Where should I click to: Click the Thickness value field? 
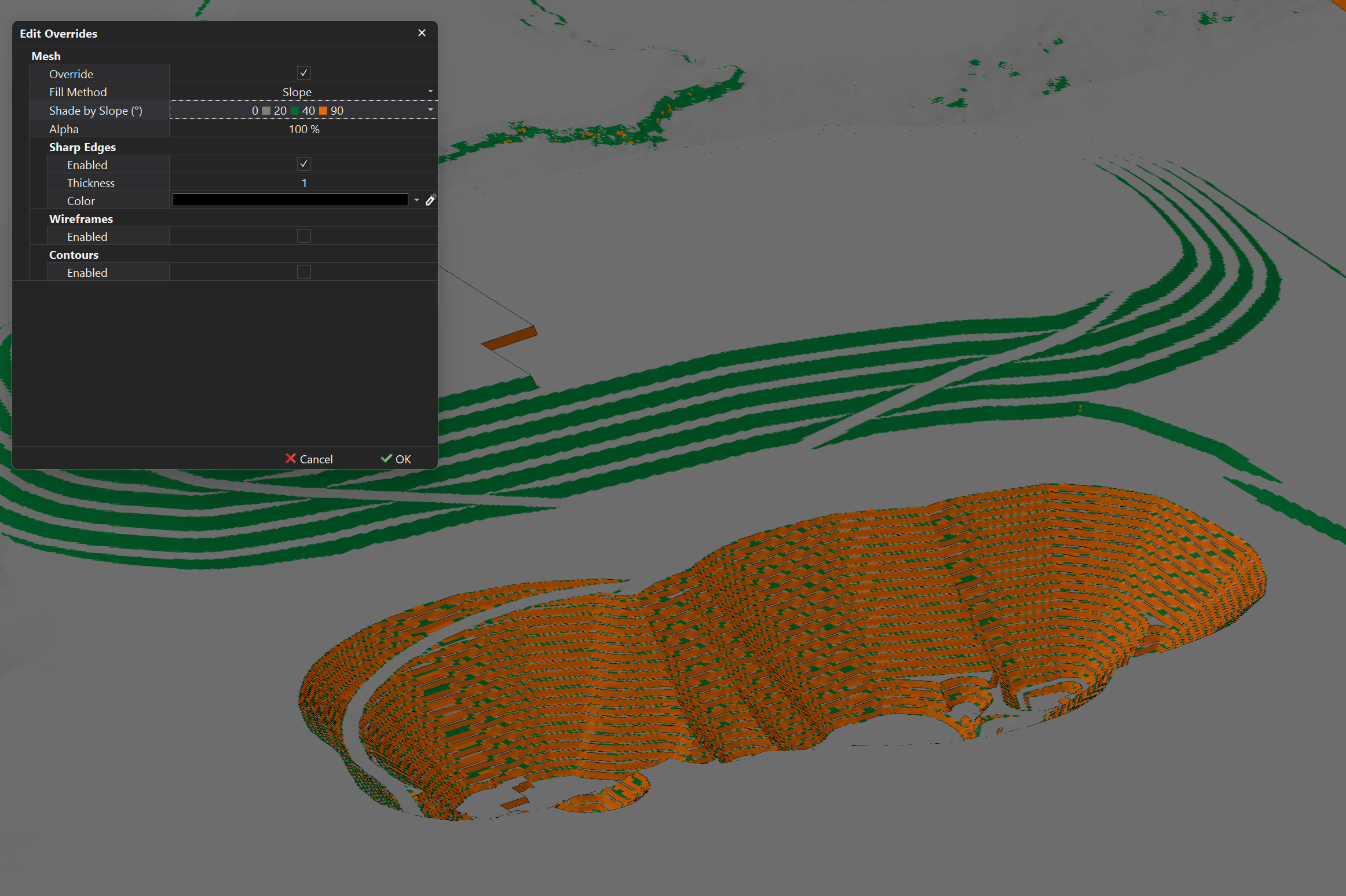[303, 182]
